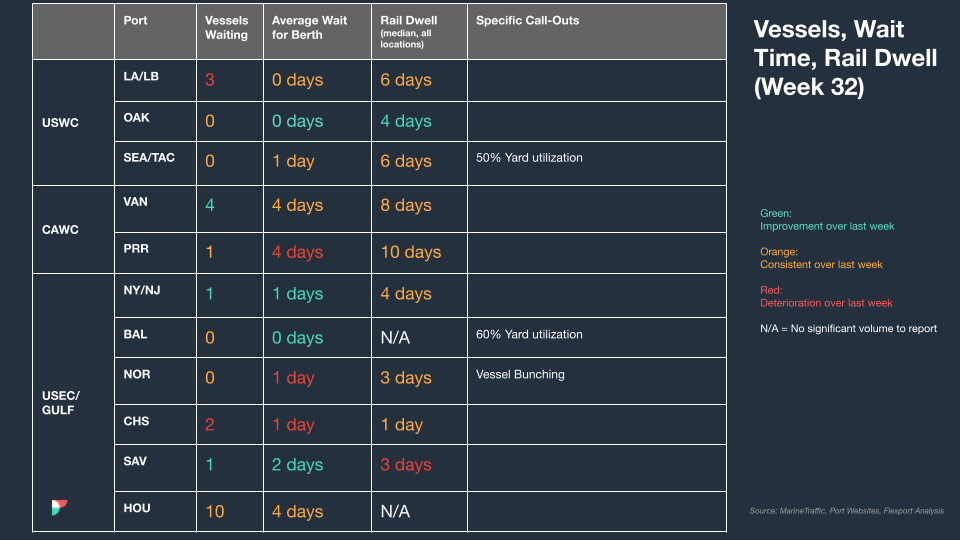Click the Week 32 slide title
The height and width of the screenshot is (540, 960).
[x=845, y=58]
